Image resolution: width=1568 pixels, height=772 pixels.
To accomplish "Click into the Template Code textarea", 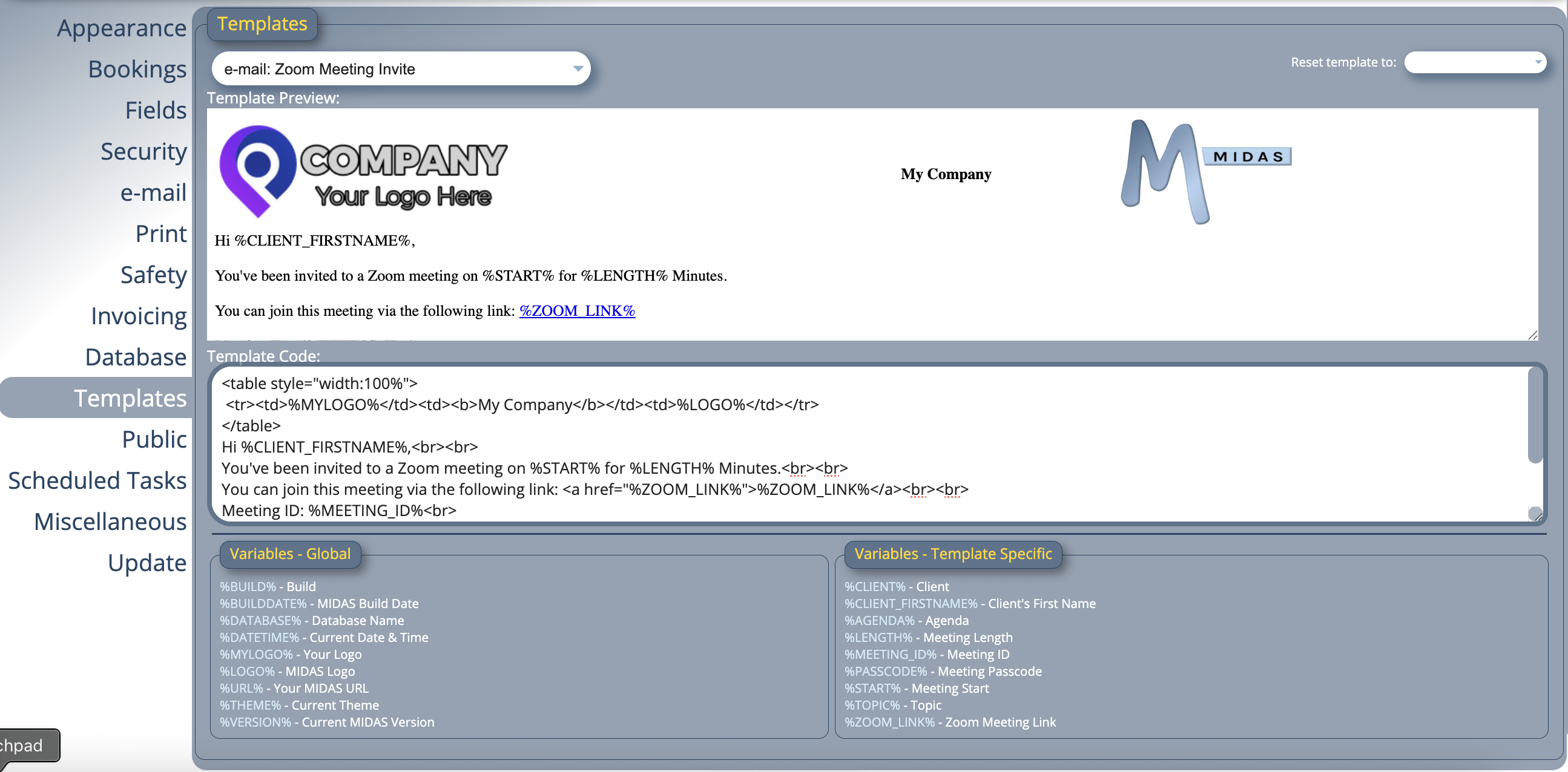I will tap(869, 444).
